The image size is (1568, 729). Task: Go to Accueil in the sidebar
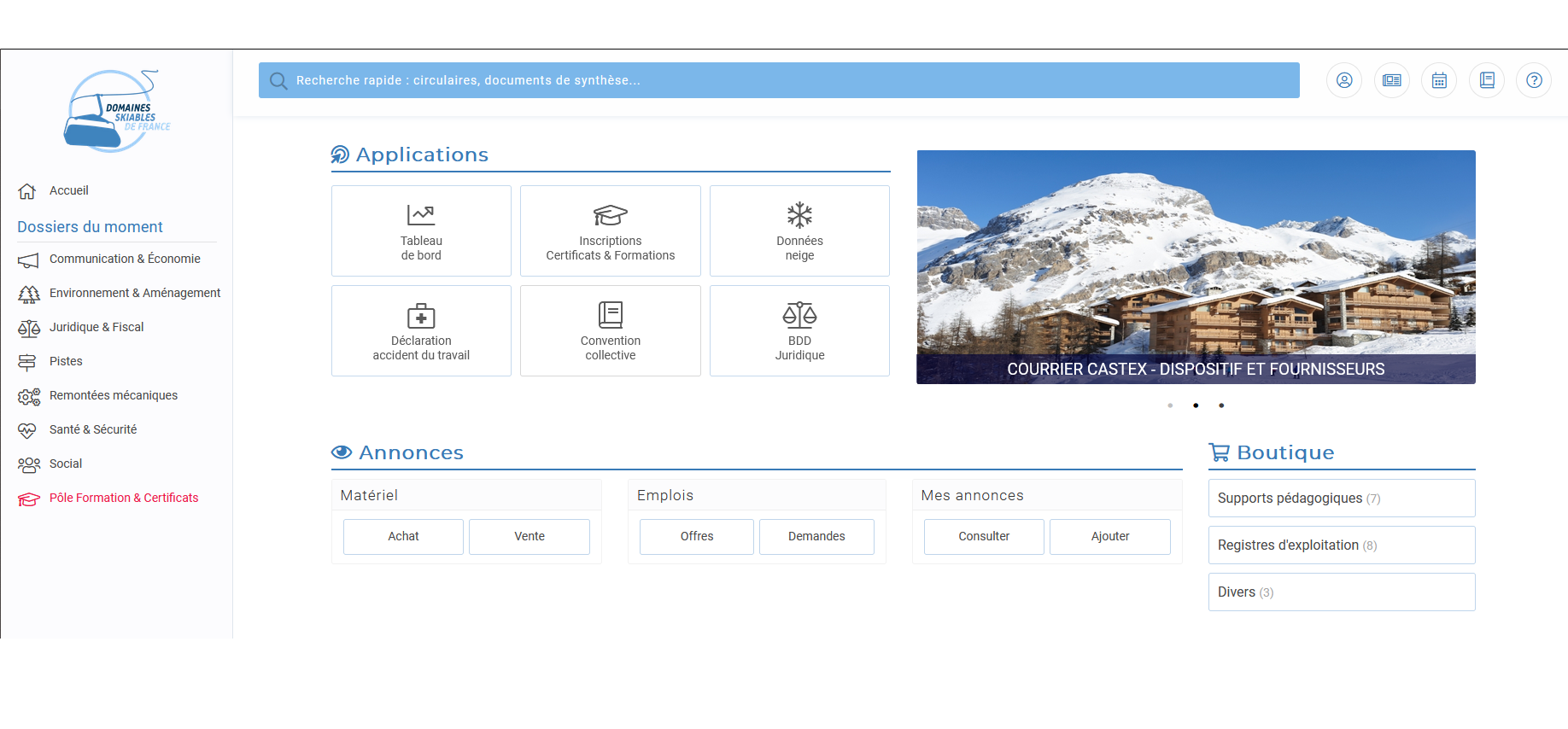coord(68,190)
